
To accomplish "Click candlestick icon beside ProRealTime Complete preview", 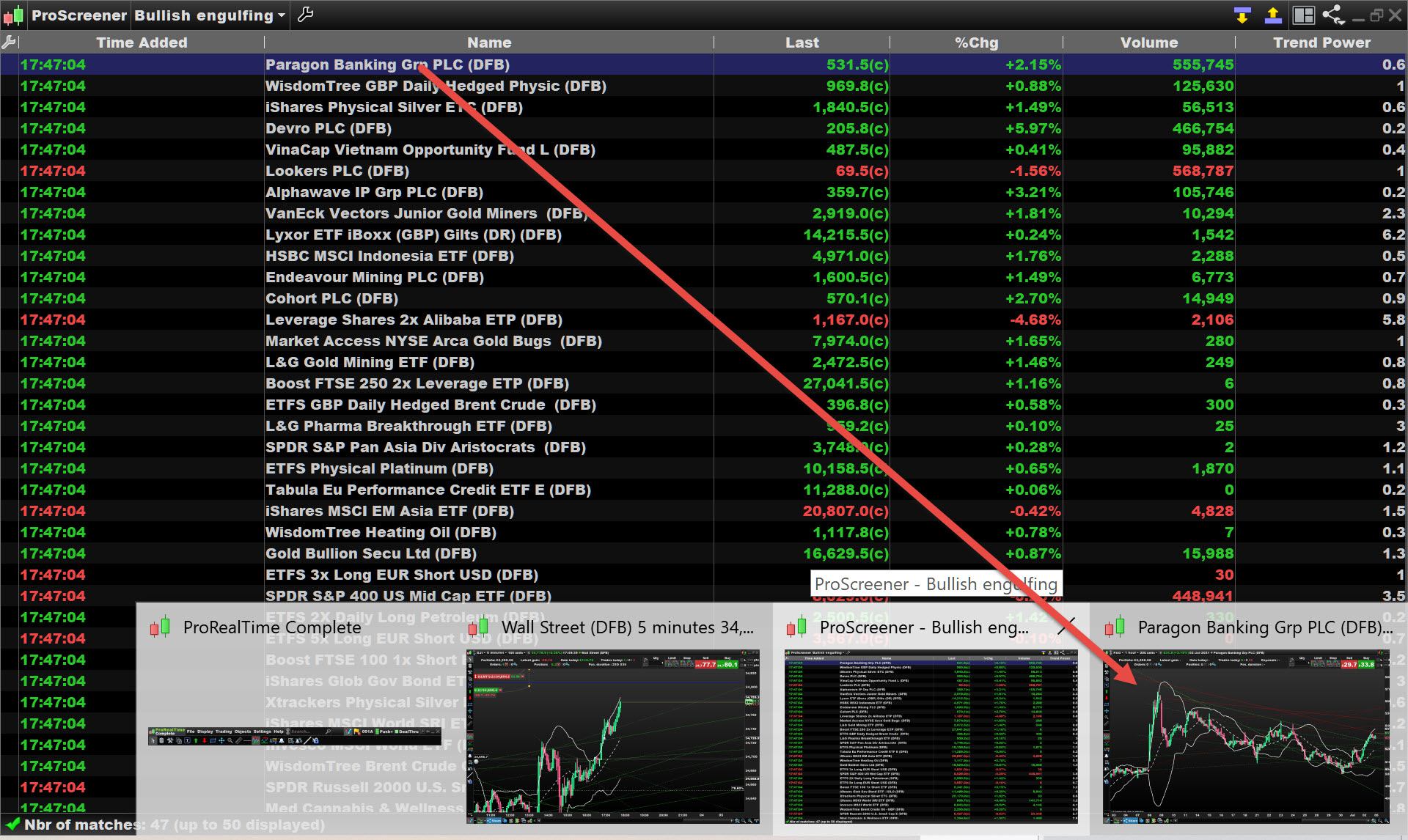I will (x=161, y=627).
